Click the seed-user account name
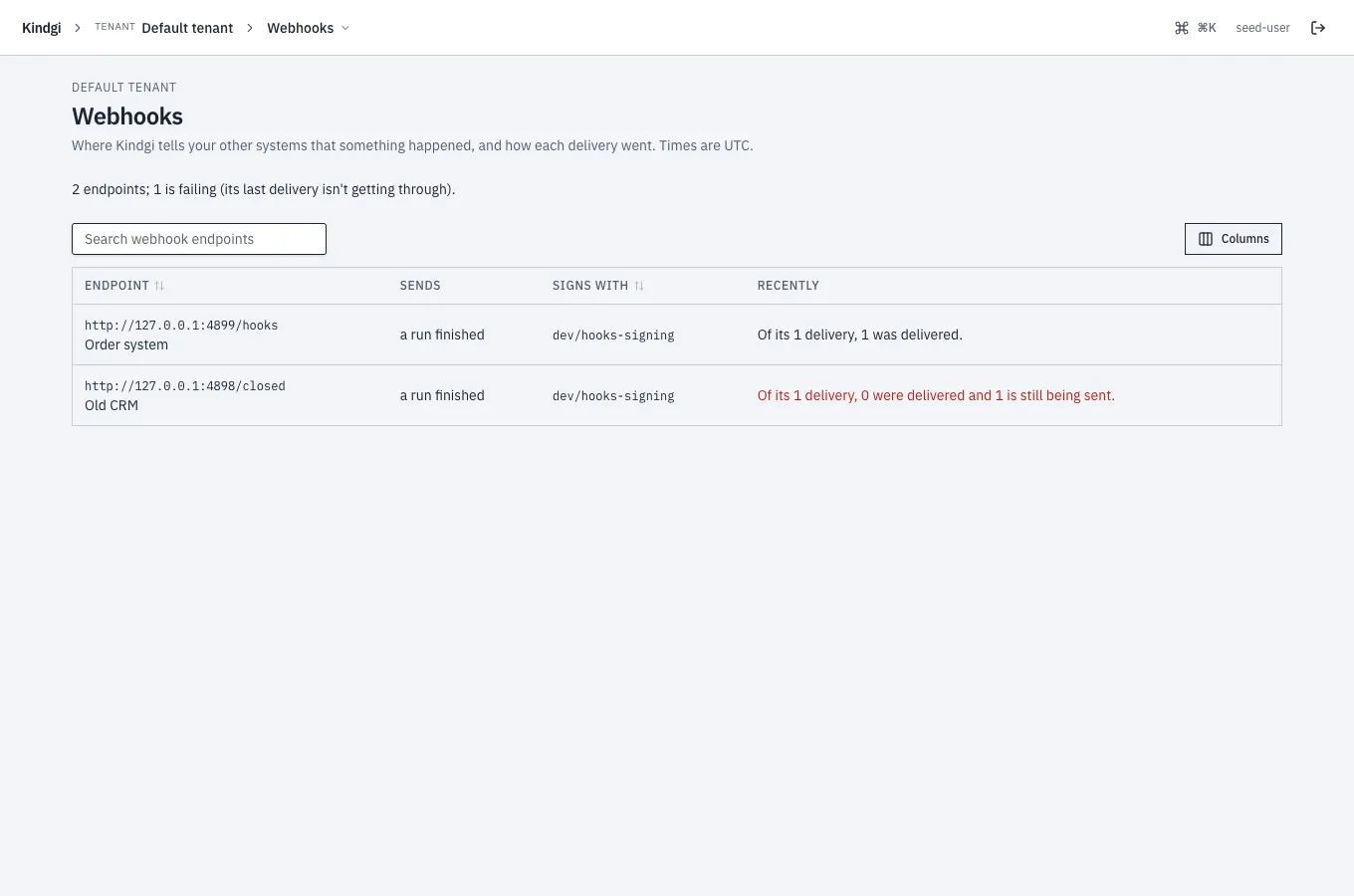This screenshot has height=896, width=1354. (1262, 28)
